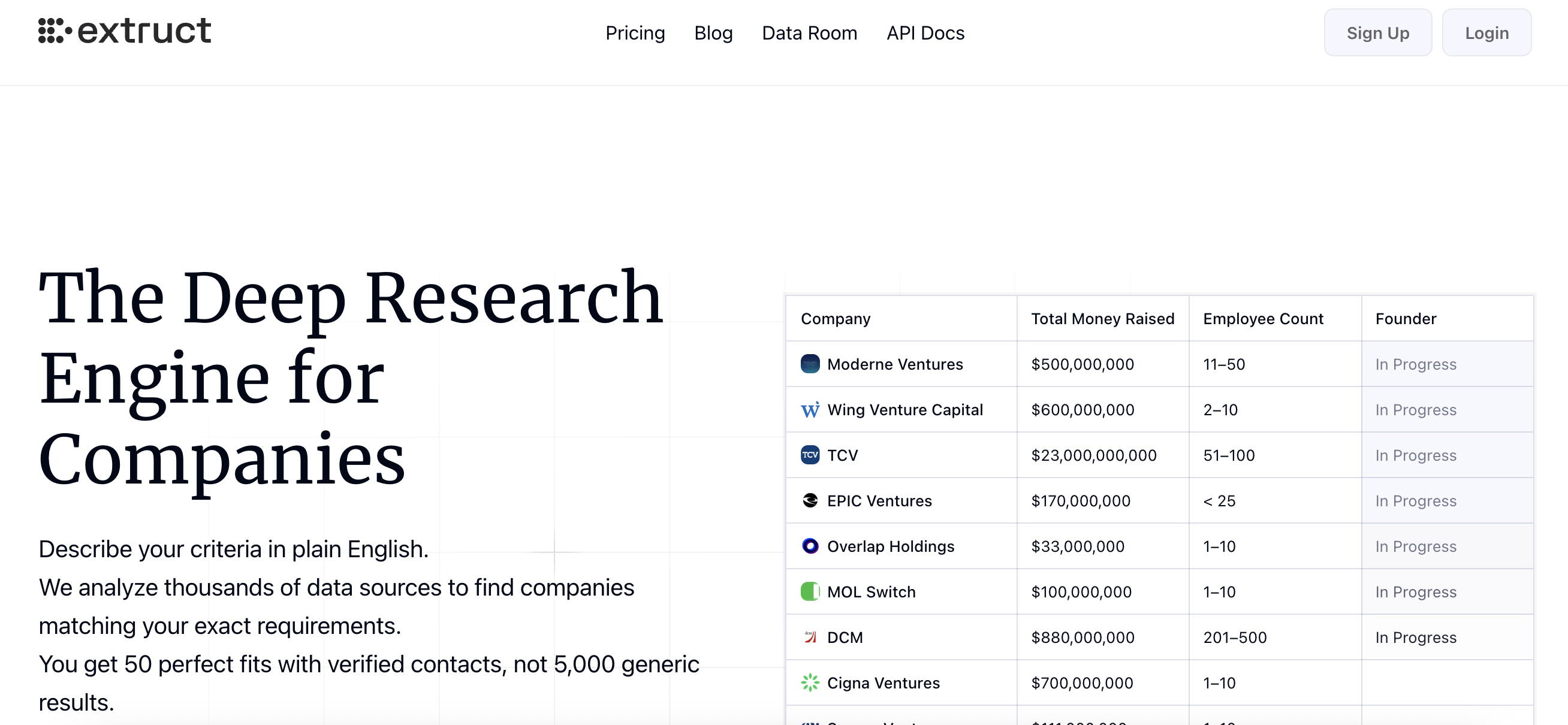The width and height of the screenshot is (1568, 725).
Task: Navigate to API Docs
Action: point(925,33)
